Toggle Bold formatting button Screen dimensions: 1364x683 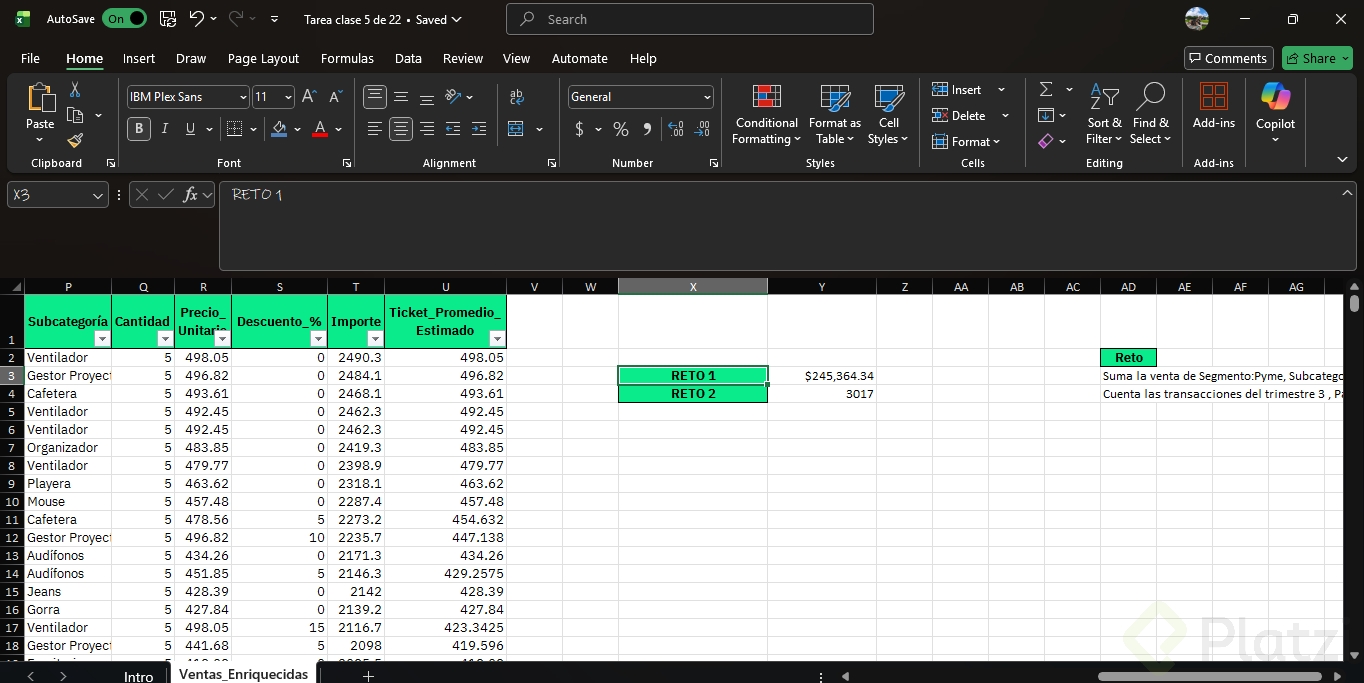tap(139, 129)
